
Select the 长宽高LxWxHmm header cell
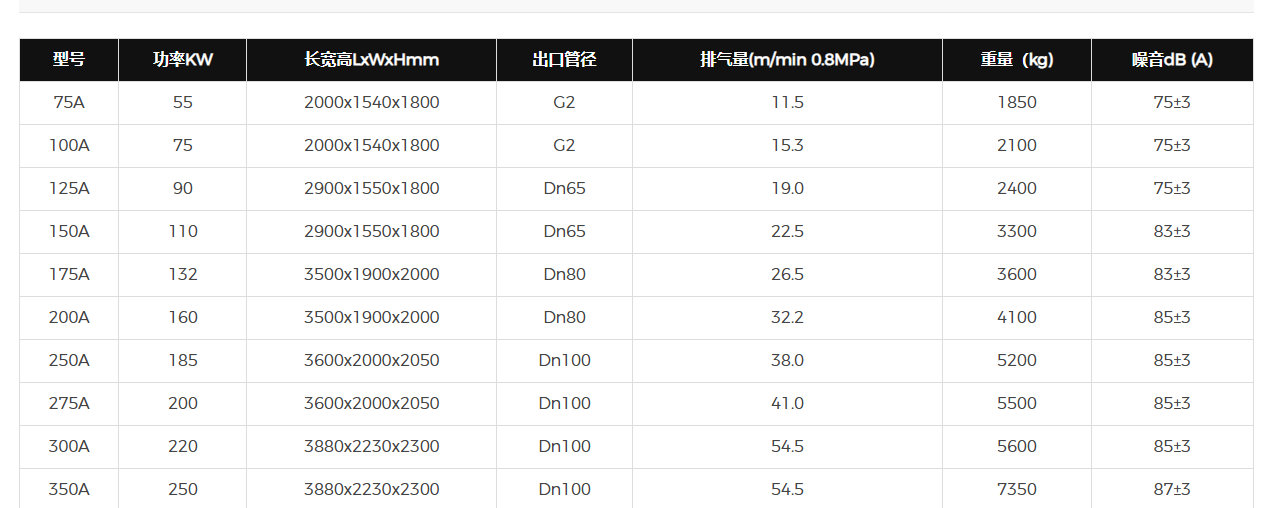pyautogui.click(x=371, y=60)
